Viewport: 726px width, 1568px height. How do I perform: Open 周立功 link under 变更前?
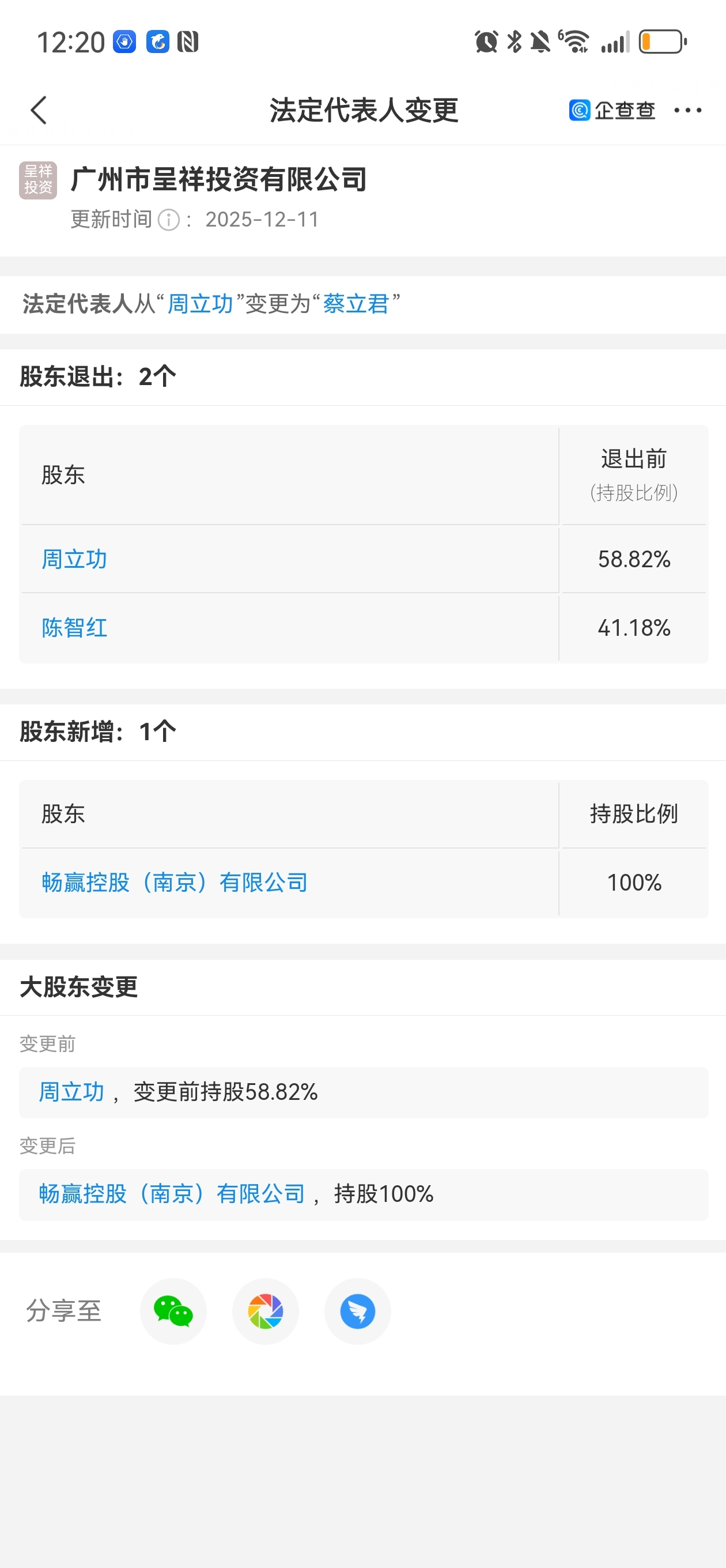point(72,1092)
